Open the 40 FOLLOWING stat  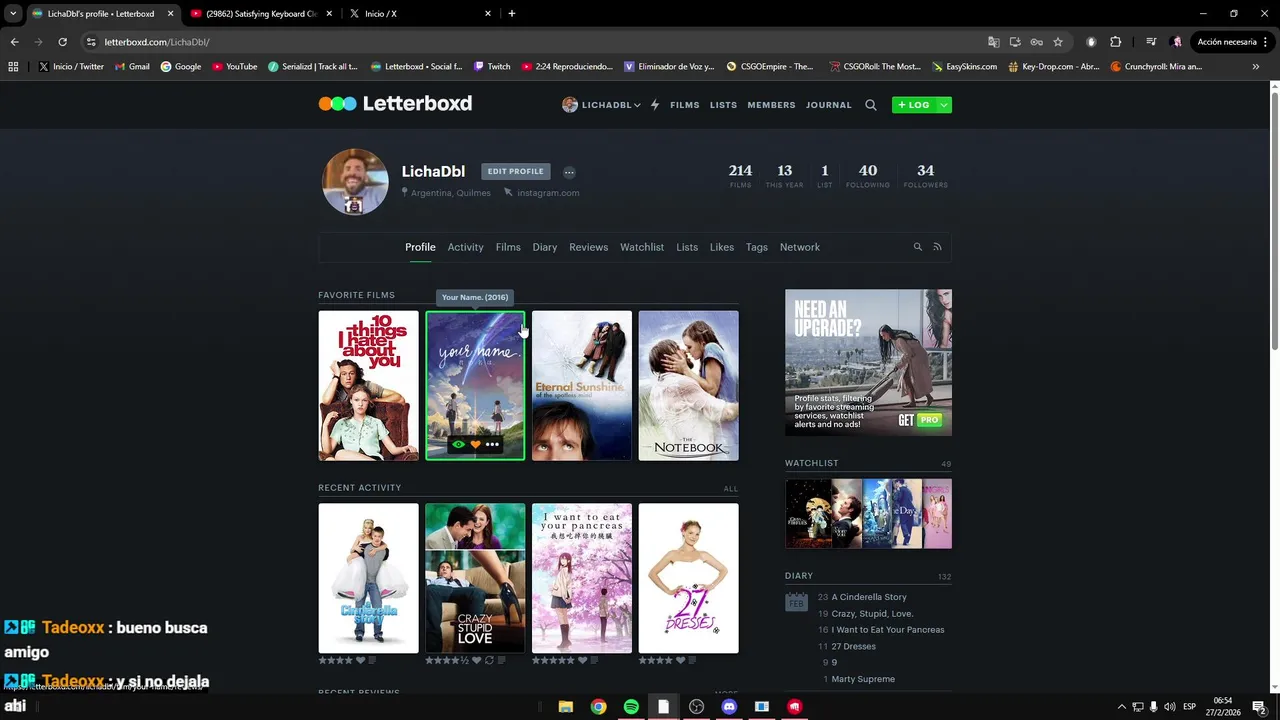[868, 175]
